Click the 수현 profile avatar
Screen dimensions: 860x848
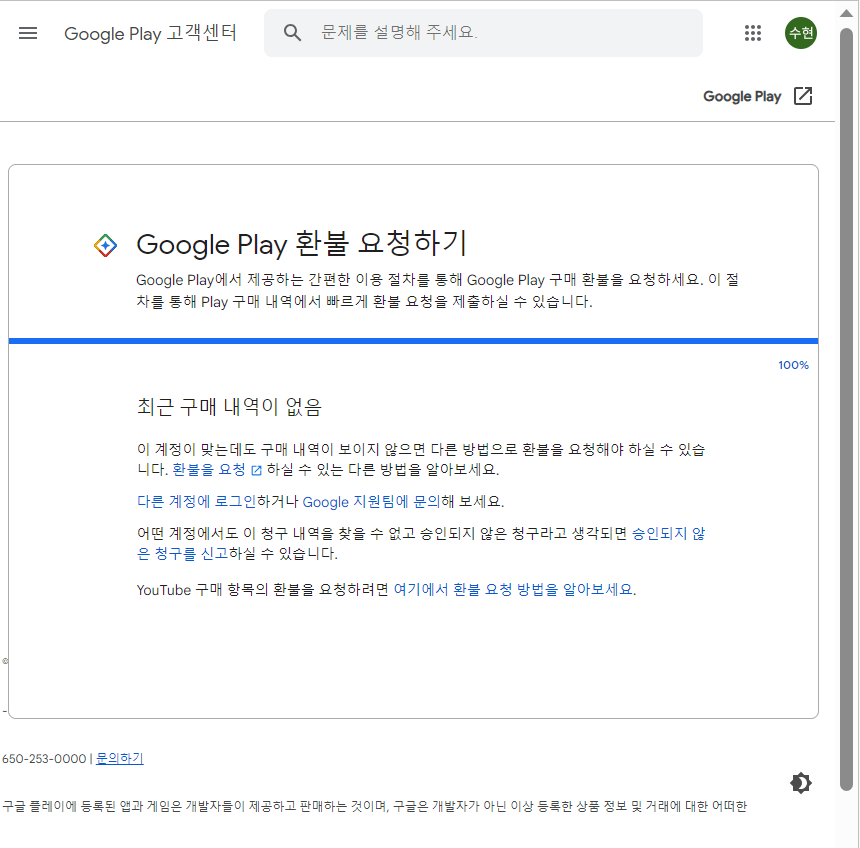(x=800, y=33)
